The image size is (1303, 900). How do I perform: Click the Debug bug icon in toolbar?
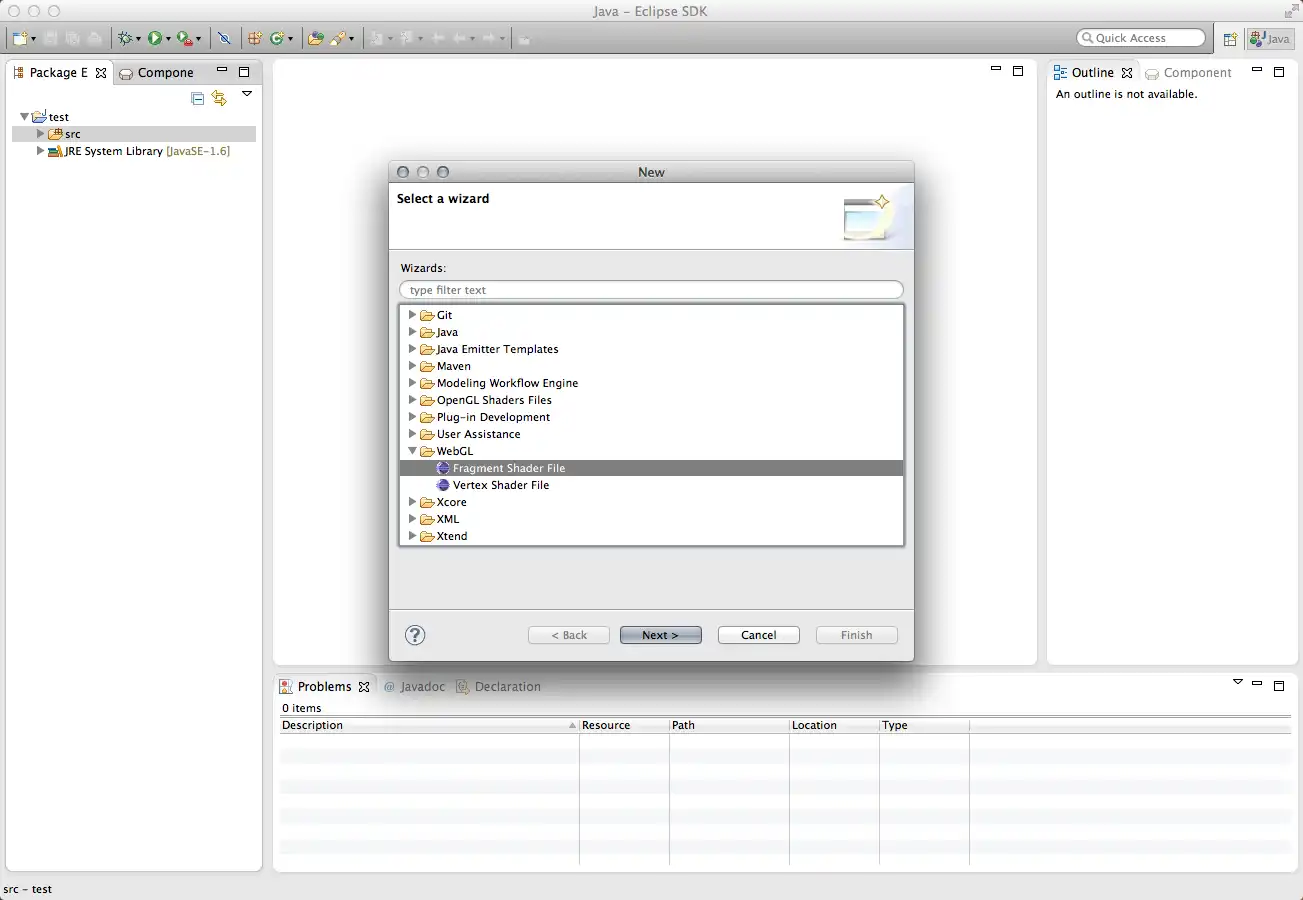click(125, 38)
